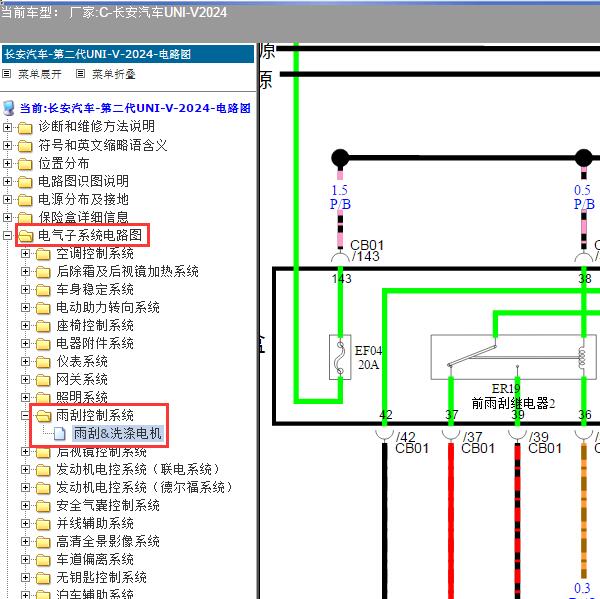Open the 发动机电控系统（德尔福系统） tree item
Viewport: 600px width, 599px height.
tap(146, 487)
